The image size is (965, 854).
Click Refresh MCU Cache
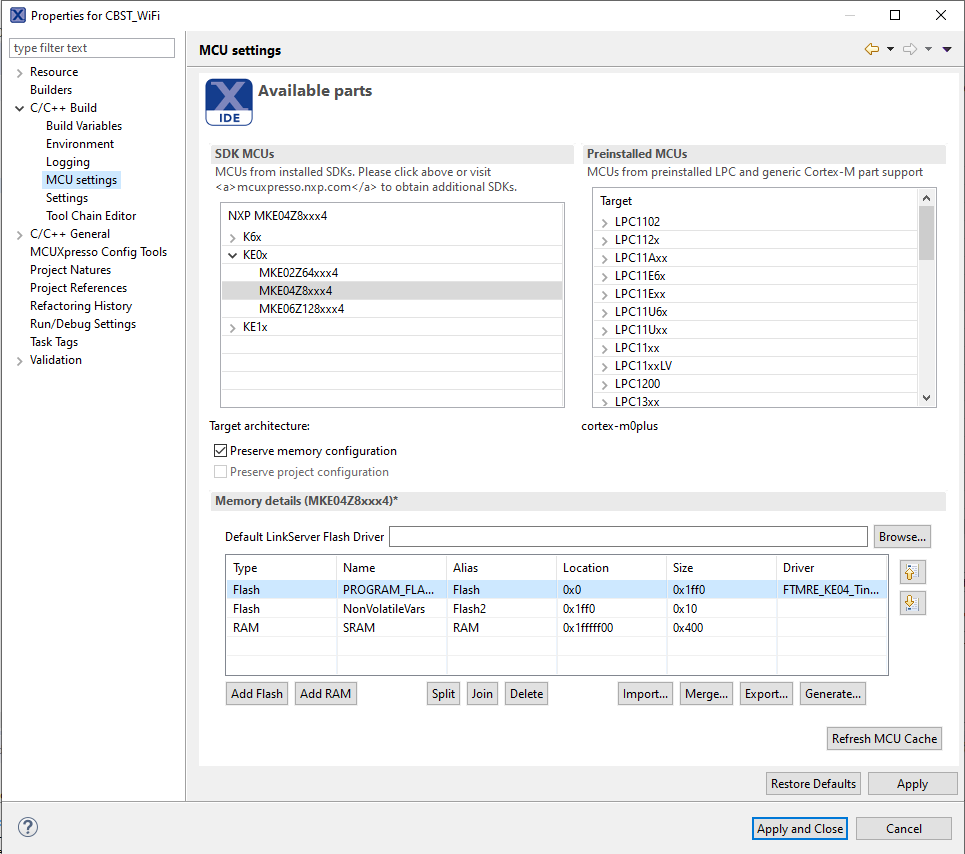[x=884, y=738]
